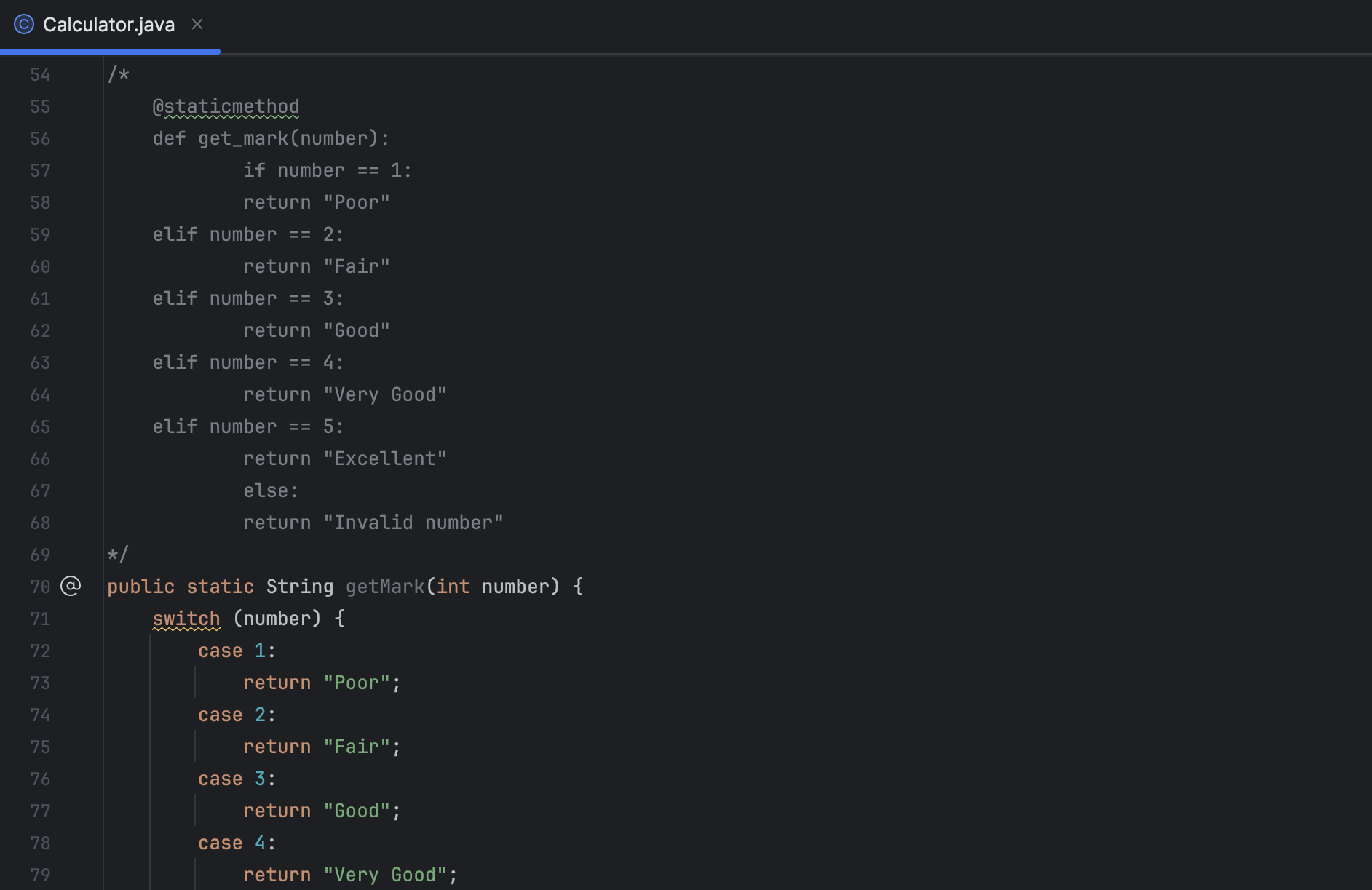
Task: Click the string "Invalid number" on line 68
Action: click(x=413, y=522)
